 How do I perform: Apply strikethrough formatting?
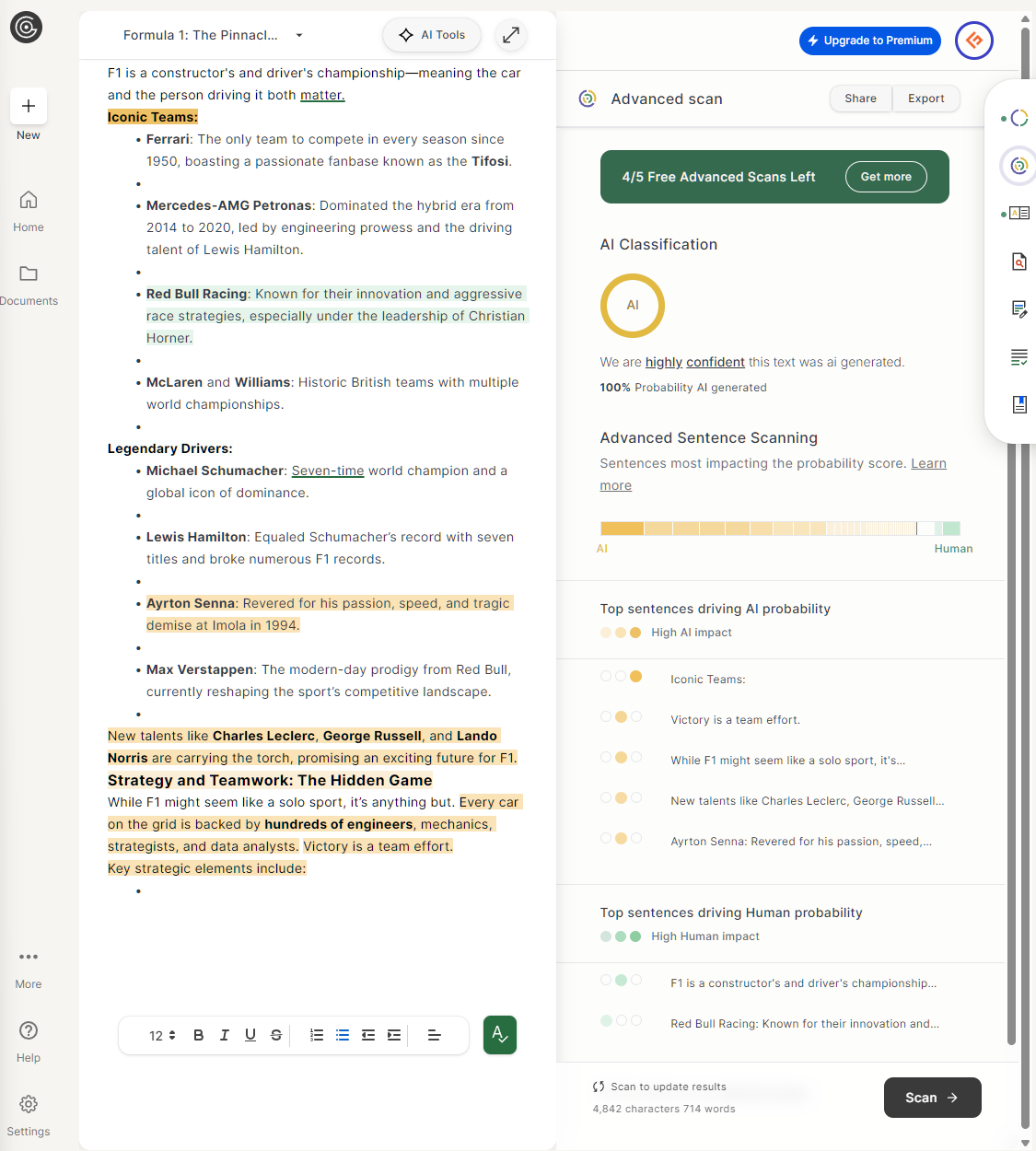click(x=276, y=1035)
